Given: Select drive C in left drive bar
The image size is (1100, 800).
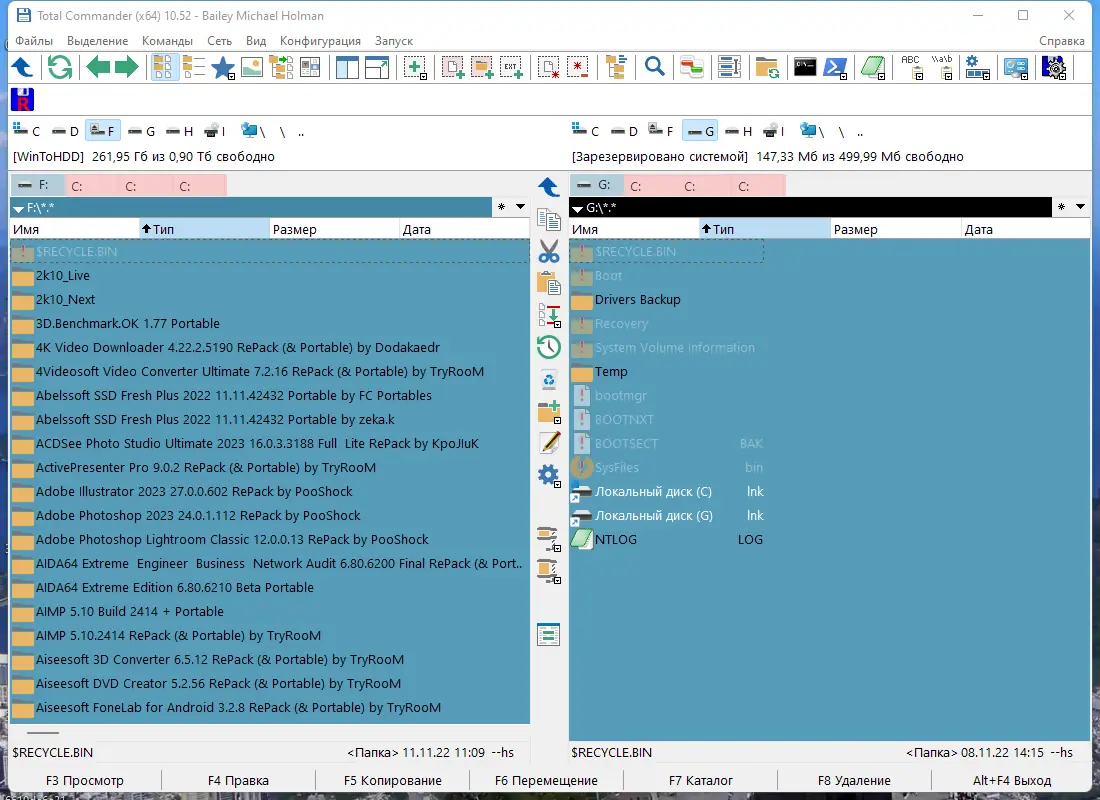Looking at the screenshot, I should click(x=27, y=131).
